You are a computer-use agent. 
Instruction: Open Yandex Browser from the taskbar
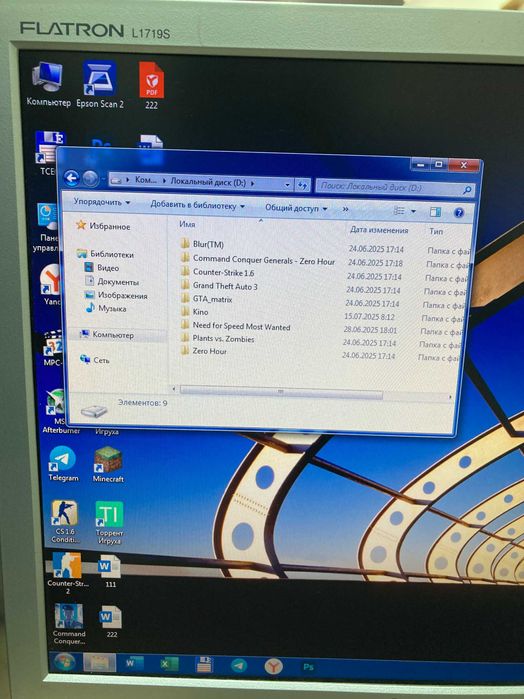(273, 666)
